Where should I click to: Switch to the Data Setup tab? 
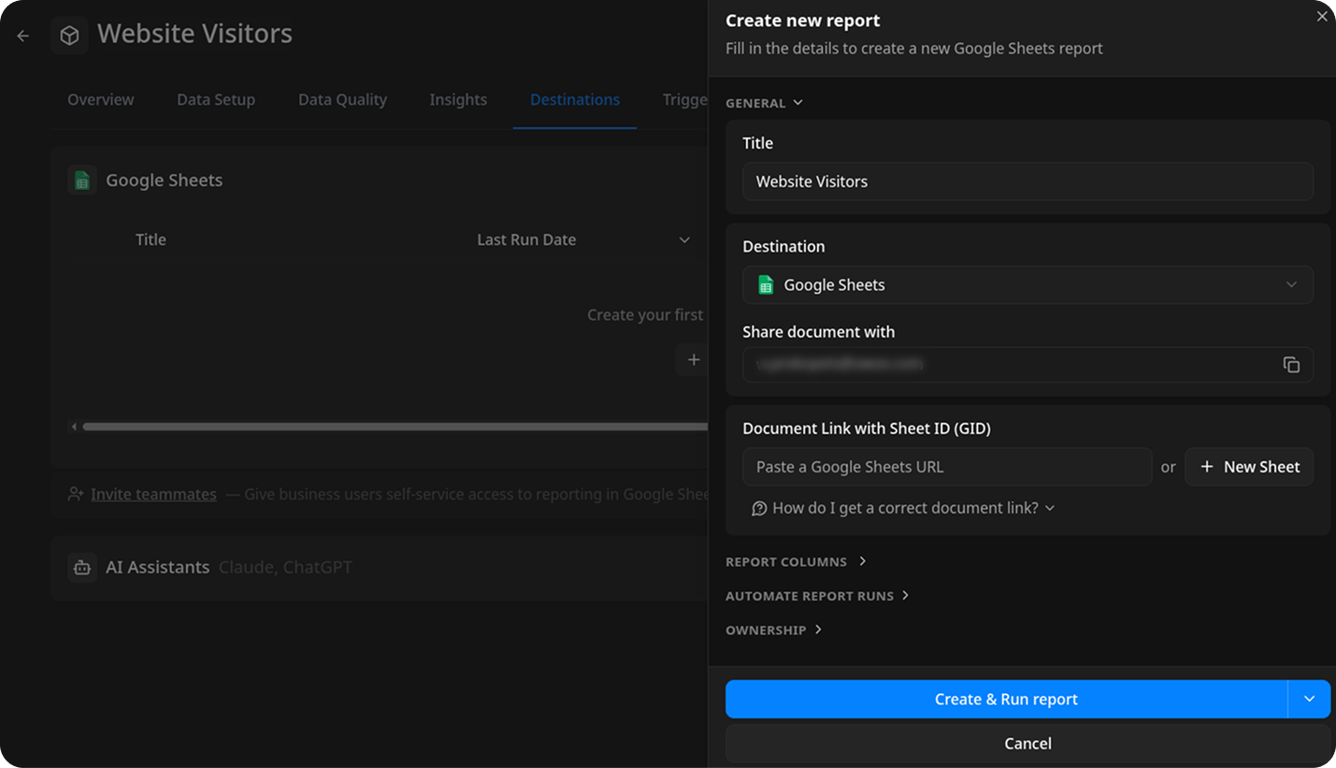216,100
